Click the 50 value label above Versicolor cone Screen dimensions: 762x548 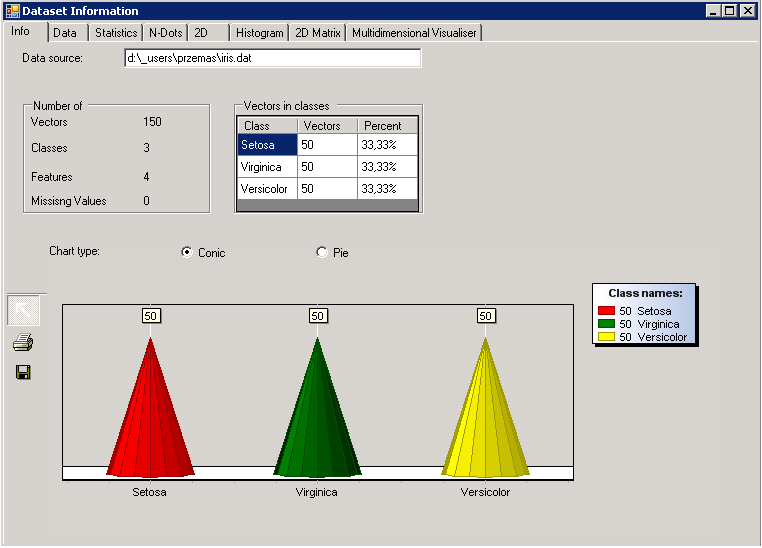[485, 316]
